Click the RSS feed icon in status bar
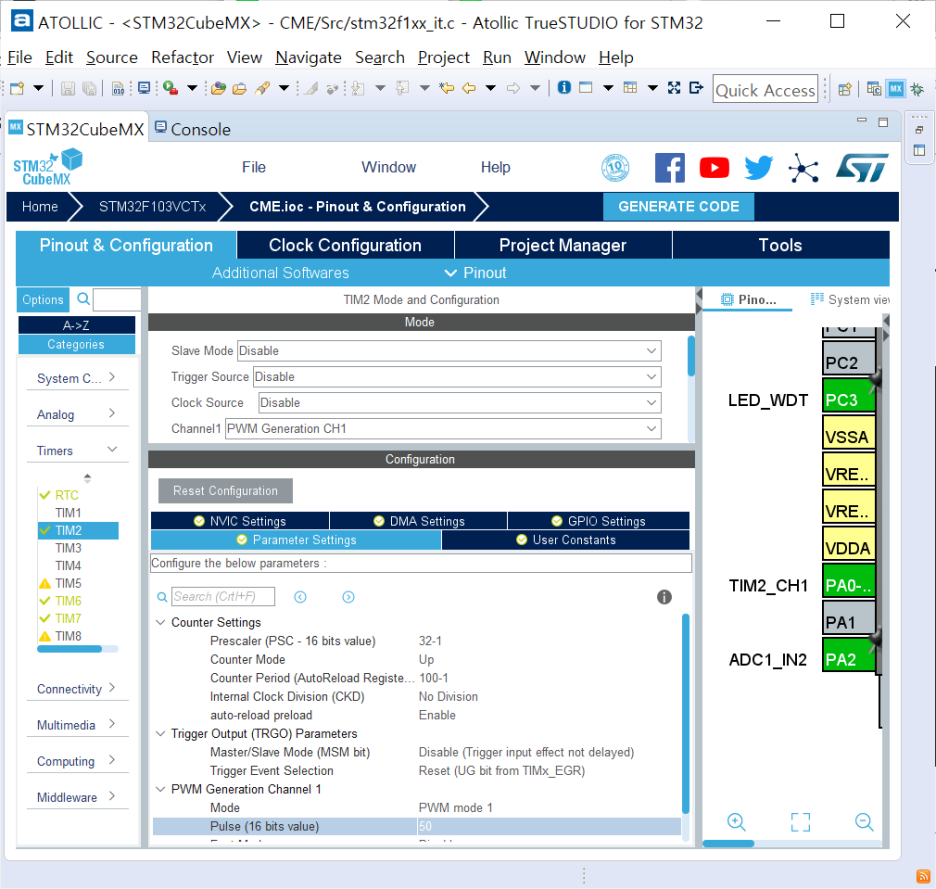This screenshot has width=936, height=889. coord(923,876)
